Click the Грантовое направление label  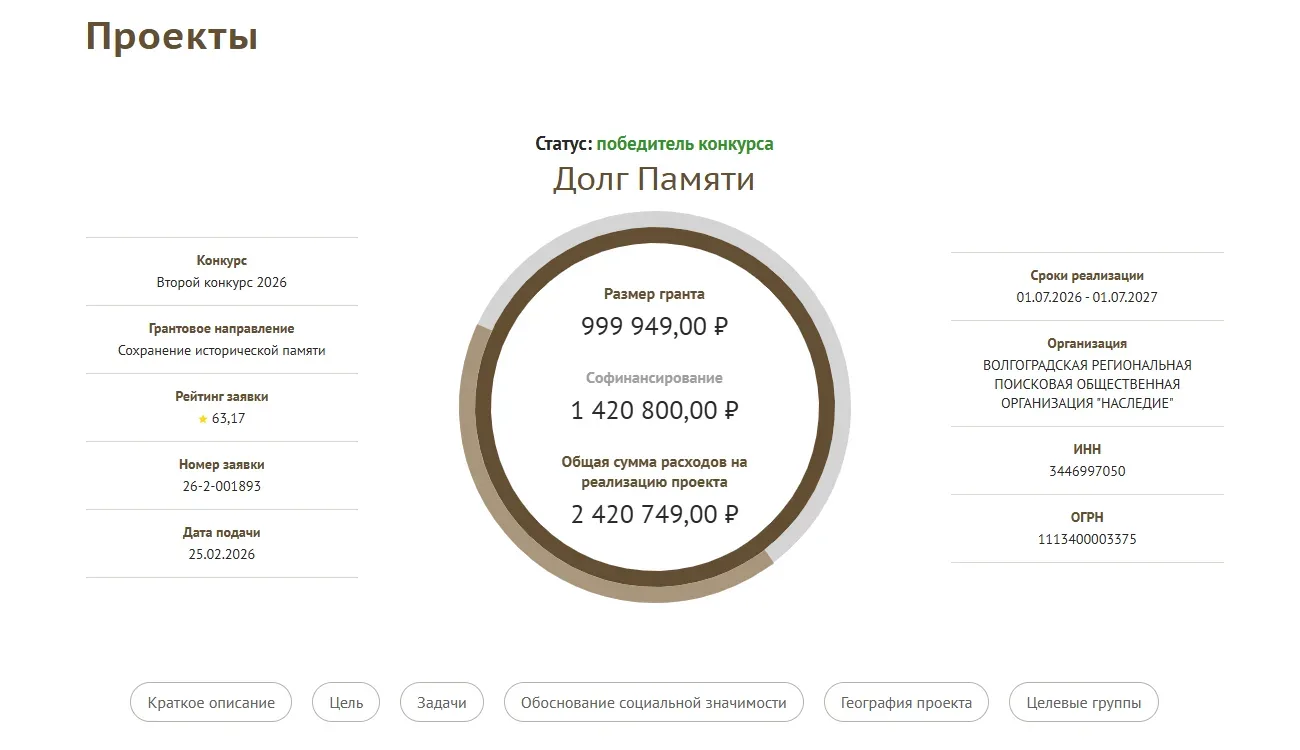click(222, 329)
